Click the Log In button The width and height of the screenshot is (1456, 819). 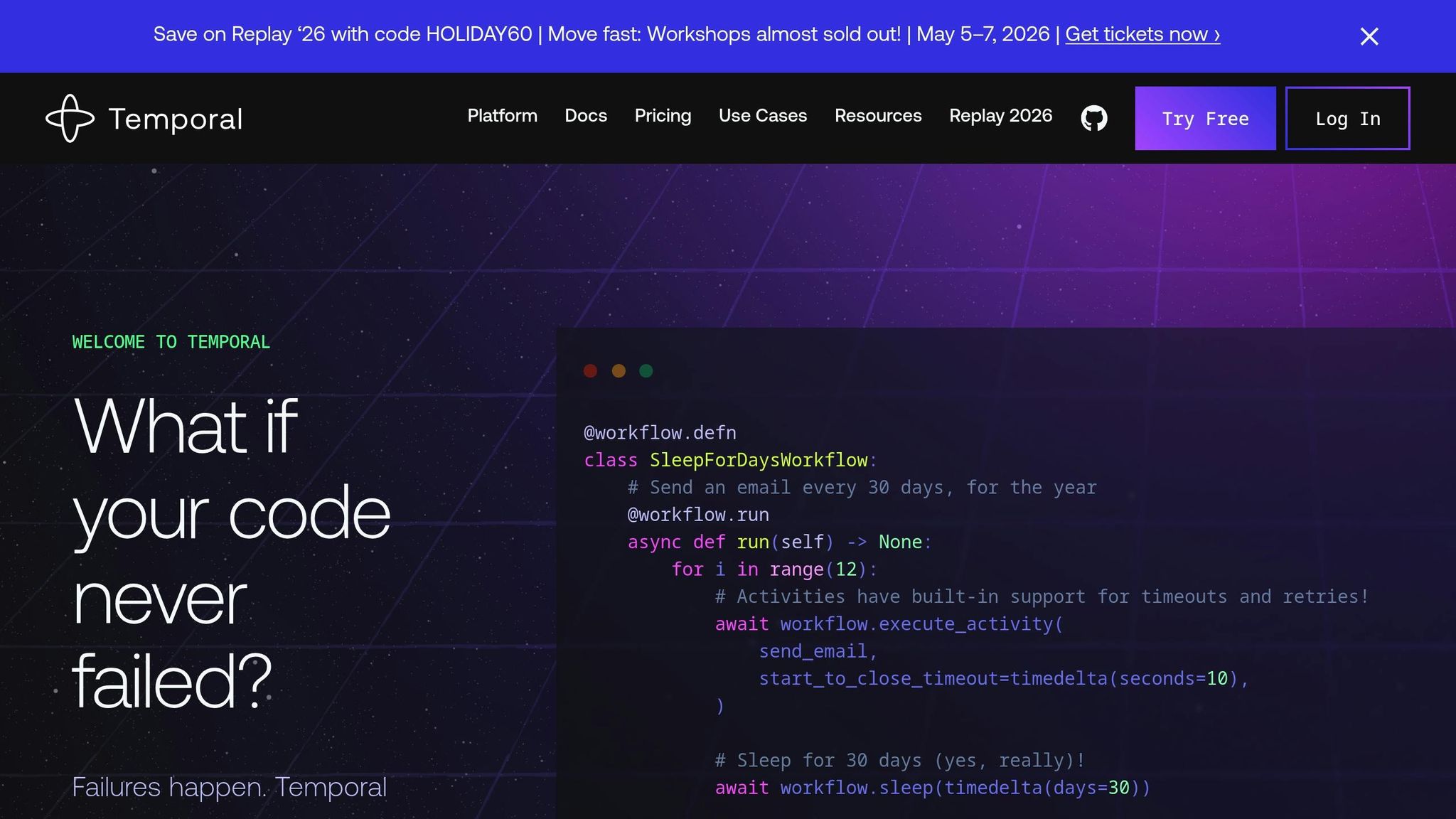click(1347, 119)
